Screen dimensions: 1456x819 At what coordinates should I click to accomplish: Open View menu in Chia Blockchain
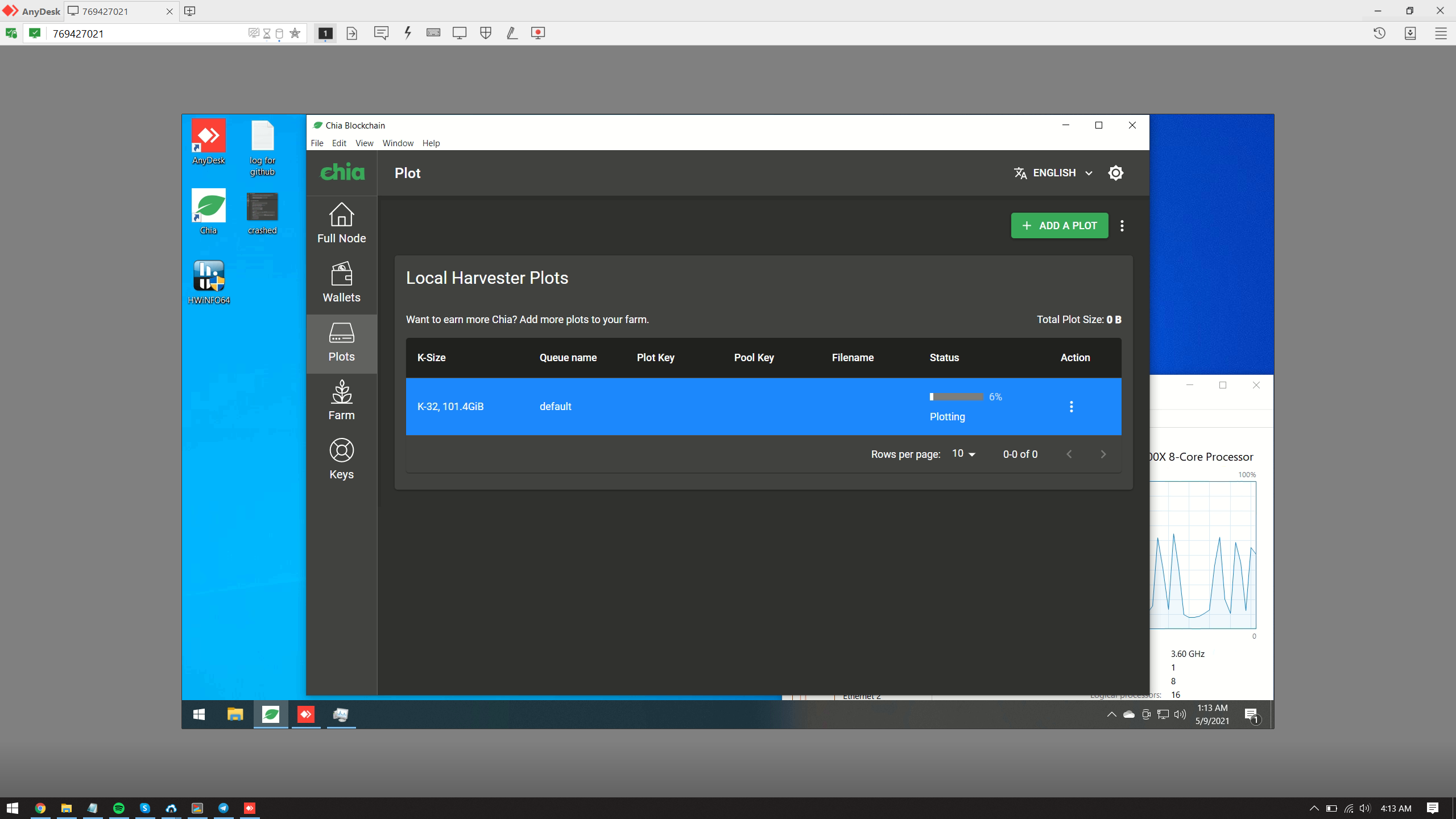(364, 143)
